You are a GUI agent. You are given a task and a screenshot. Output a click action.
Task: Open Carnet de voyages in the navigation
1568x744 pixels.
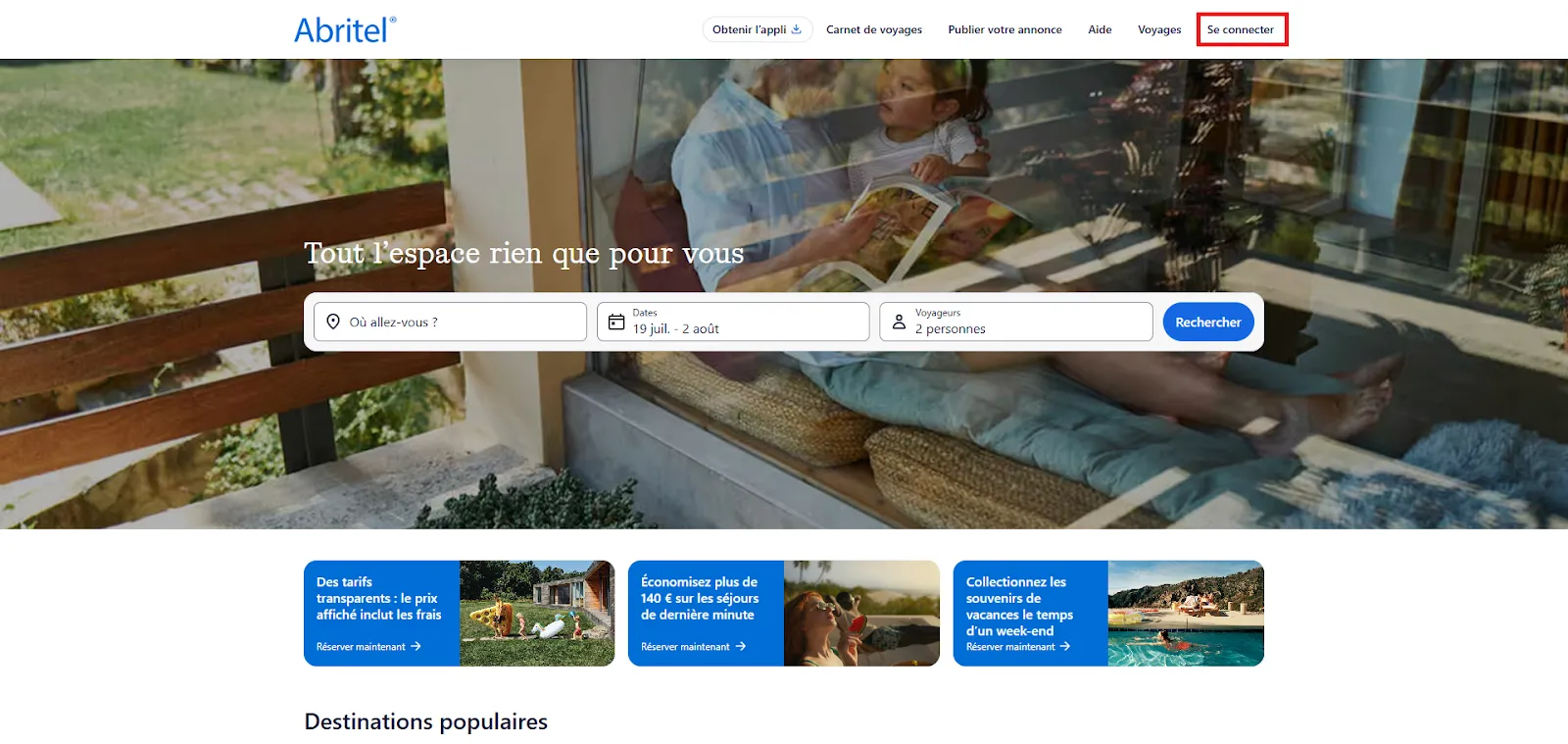[x=874, y=29]
